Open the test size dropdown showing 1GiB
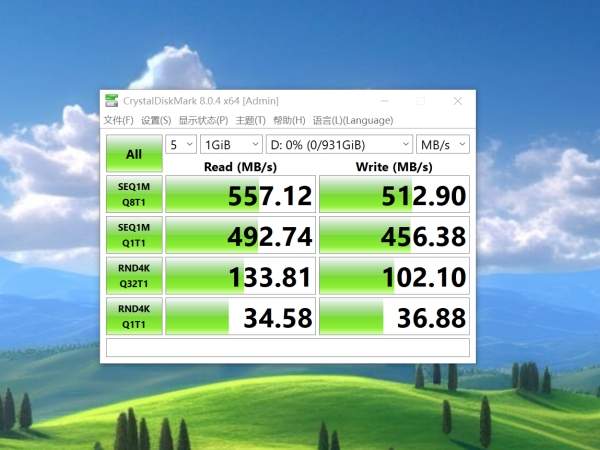Image resolution: width=600 pixels, height=450 pixels. point(231,144)
